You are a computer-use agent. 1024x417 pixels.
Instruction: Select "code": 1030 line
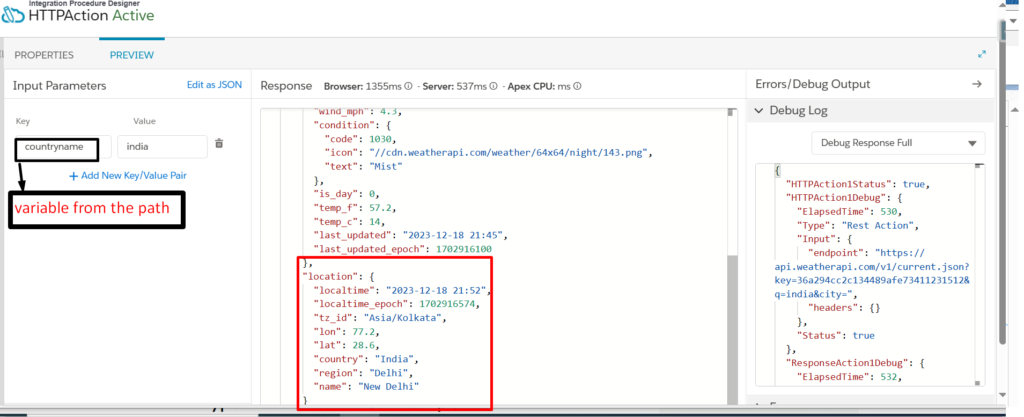360,139
